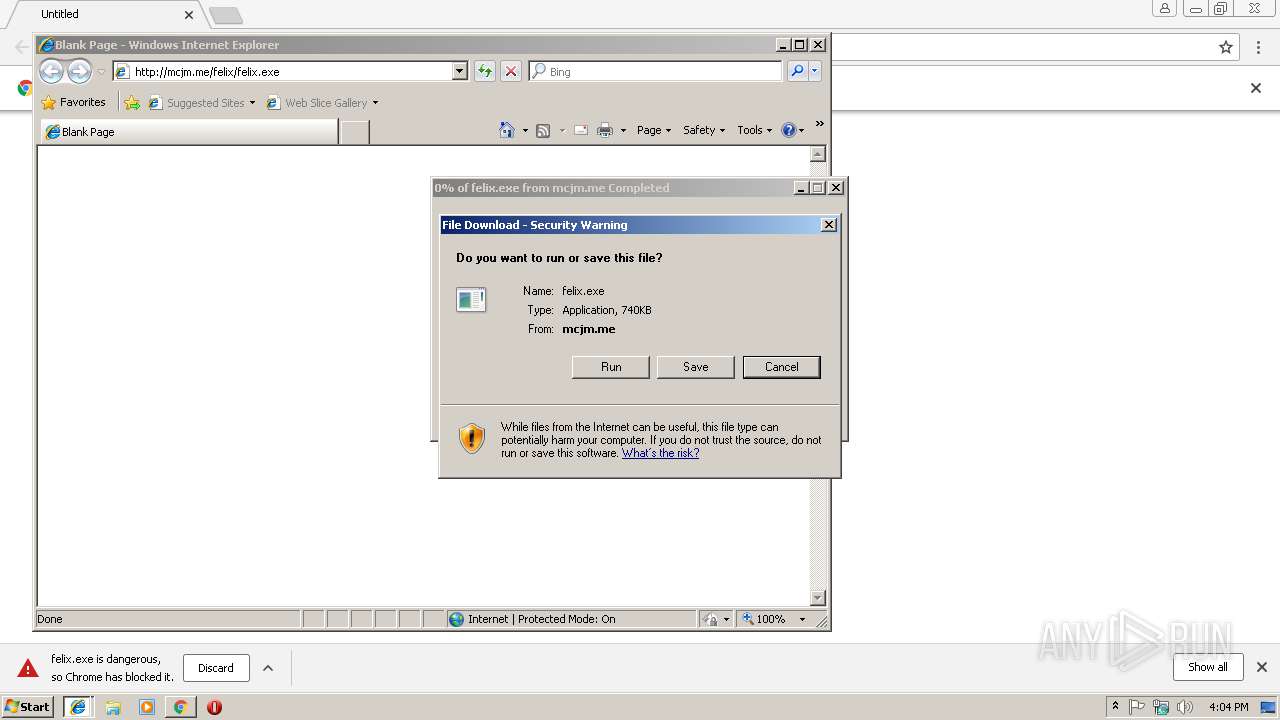
Task: Click the volume speaker tray icon
Action: coord(1185,707)
